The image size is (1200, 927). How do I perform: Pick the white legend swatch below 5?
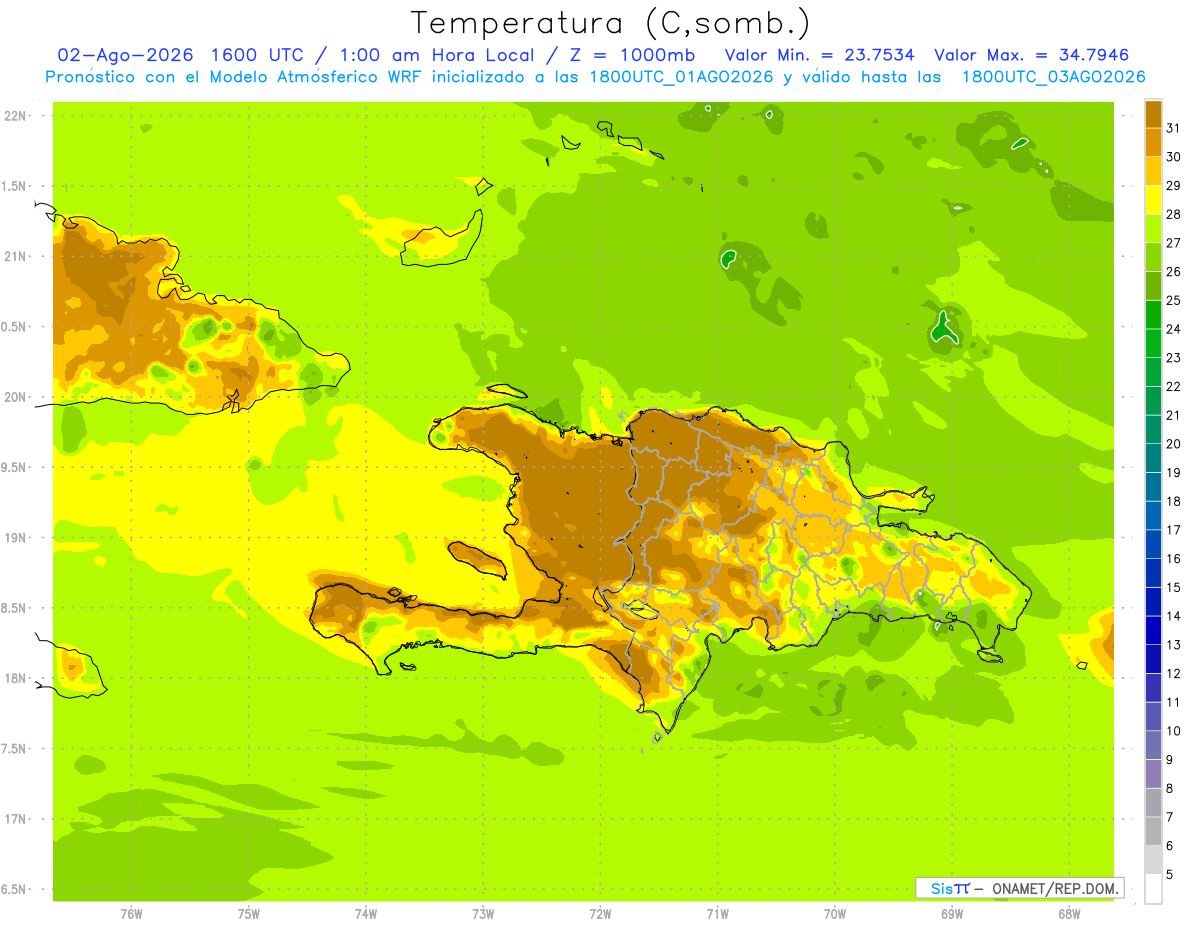(x=1153, y=888)
